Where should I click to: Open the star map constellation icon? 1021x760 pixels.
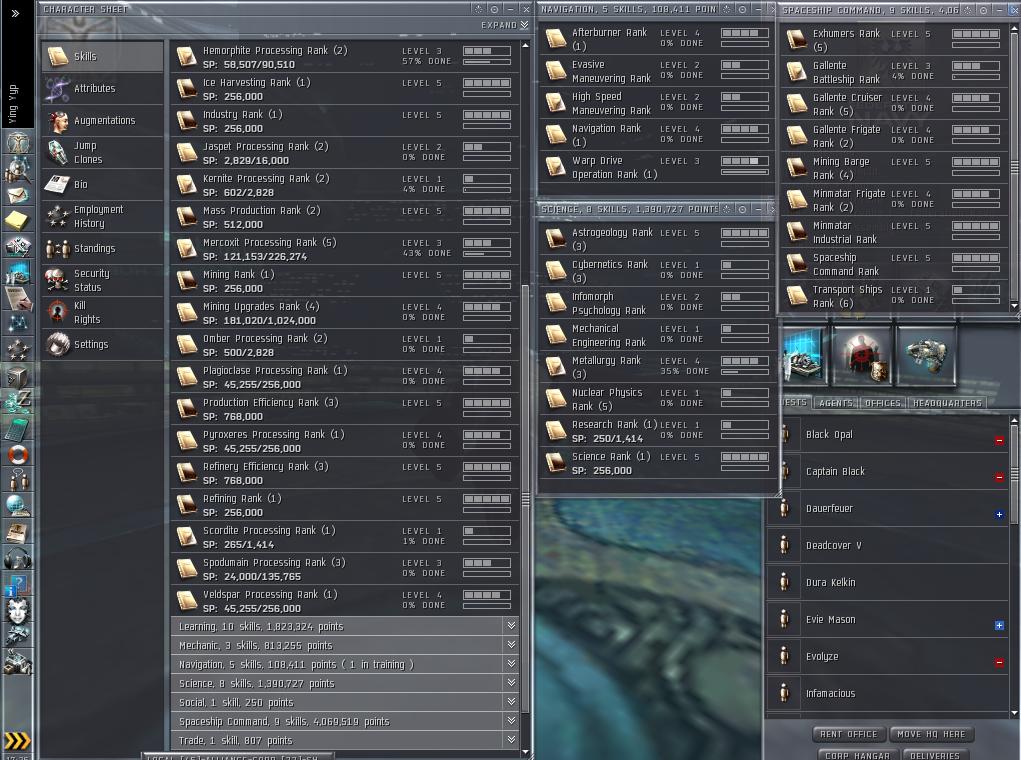click(18, 323)
